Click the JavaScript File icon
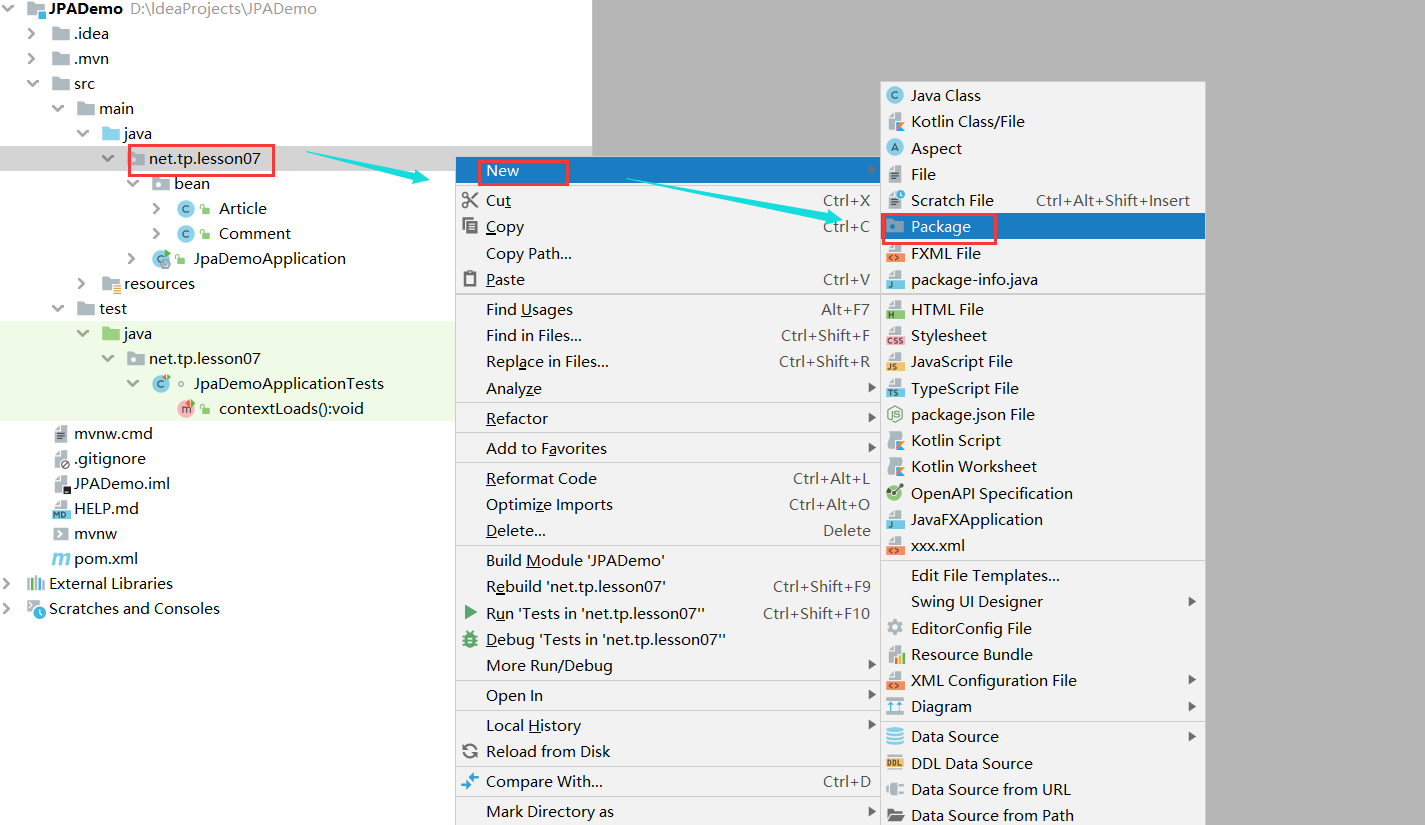 tap(895, 362)
